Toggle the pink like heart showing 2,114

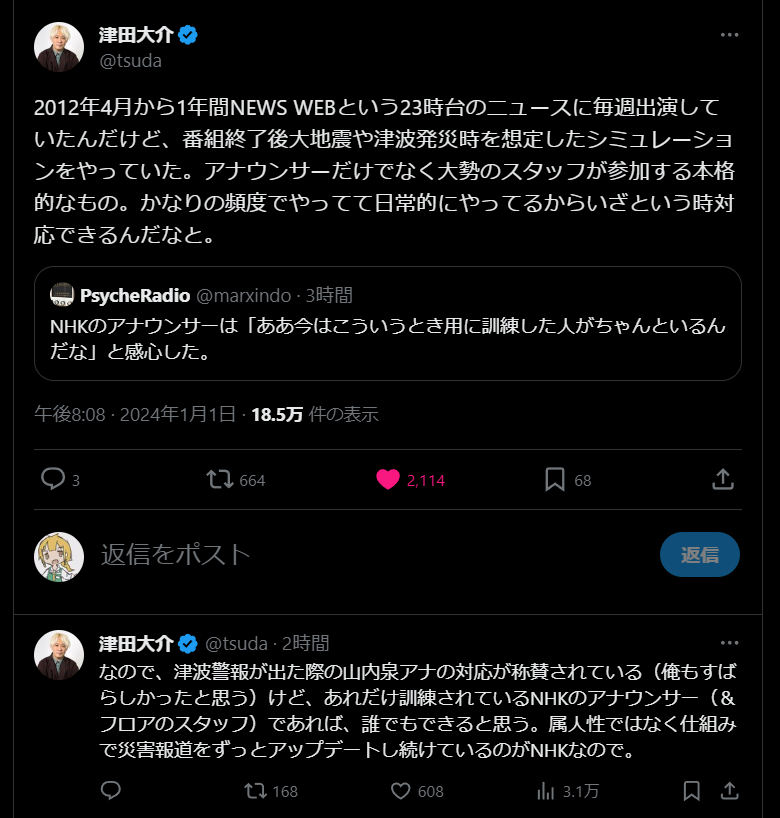(x=388, y=480)
